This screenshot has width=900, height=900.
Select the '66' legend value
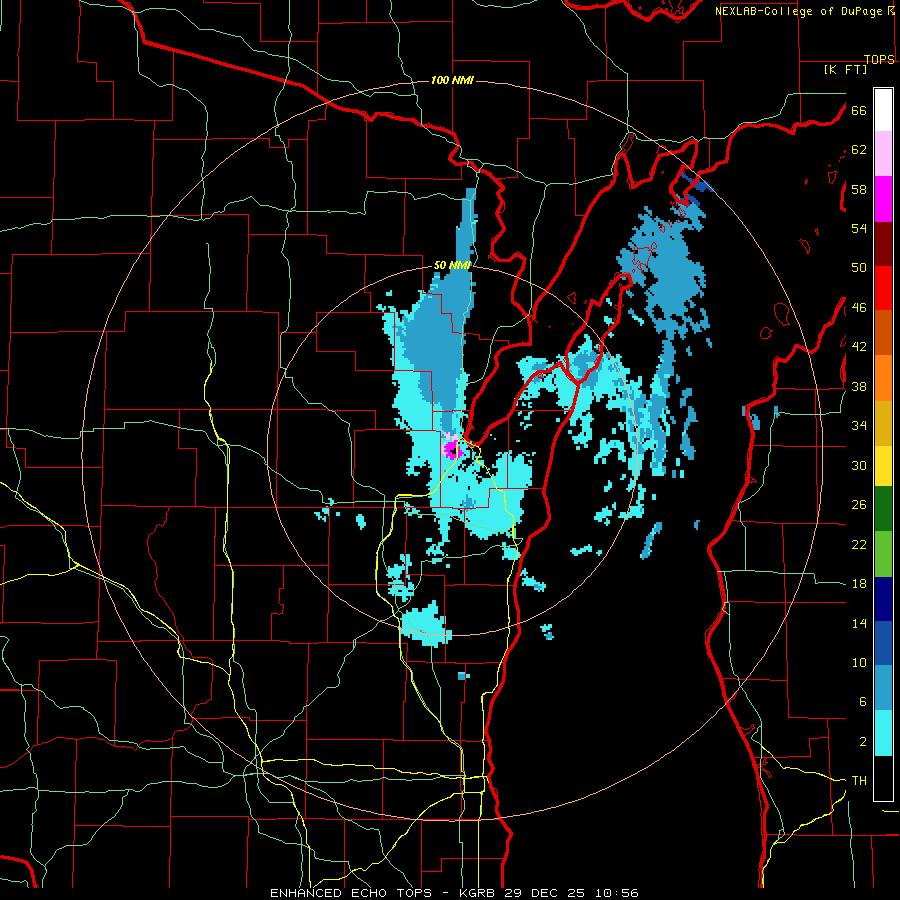coord(859,110)
